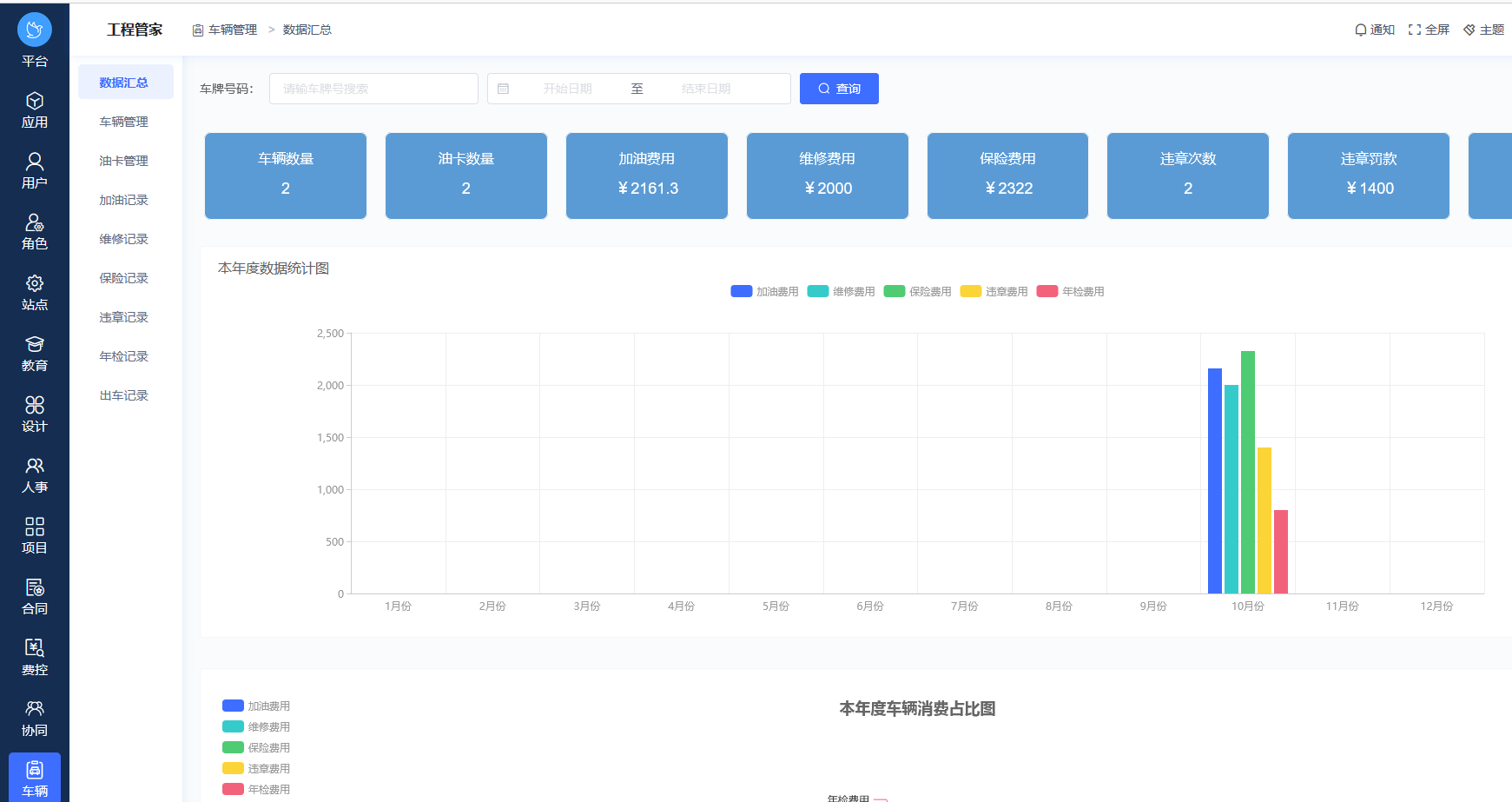Select the 站点 gear icon

coord(35,284)
